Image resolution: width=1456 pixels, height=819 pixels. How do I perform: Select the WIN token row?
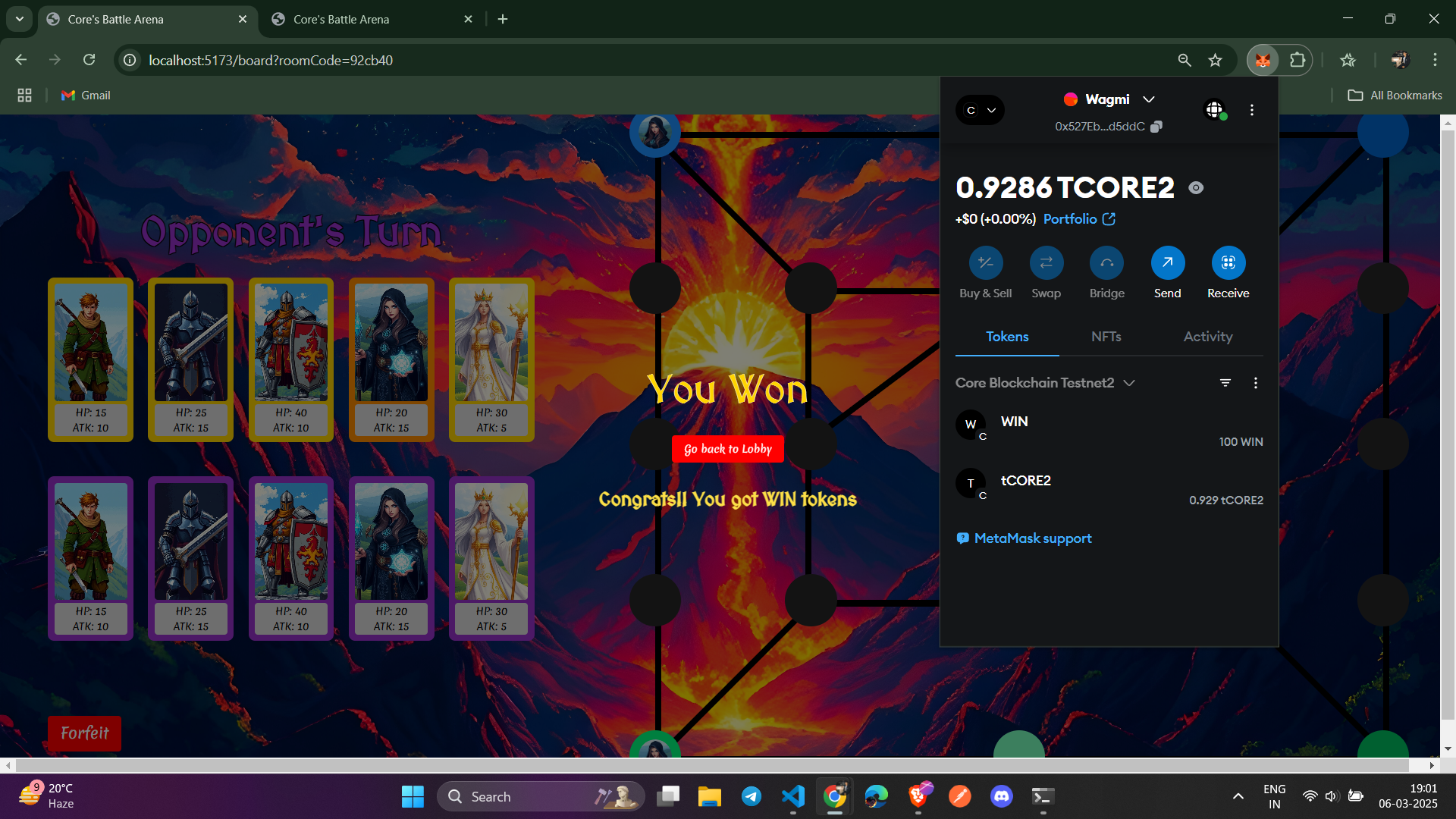click(1109, 430)
